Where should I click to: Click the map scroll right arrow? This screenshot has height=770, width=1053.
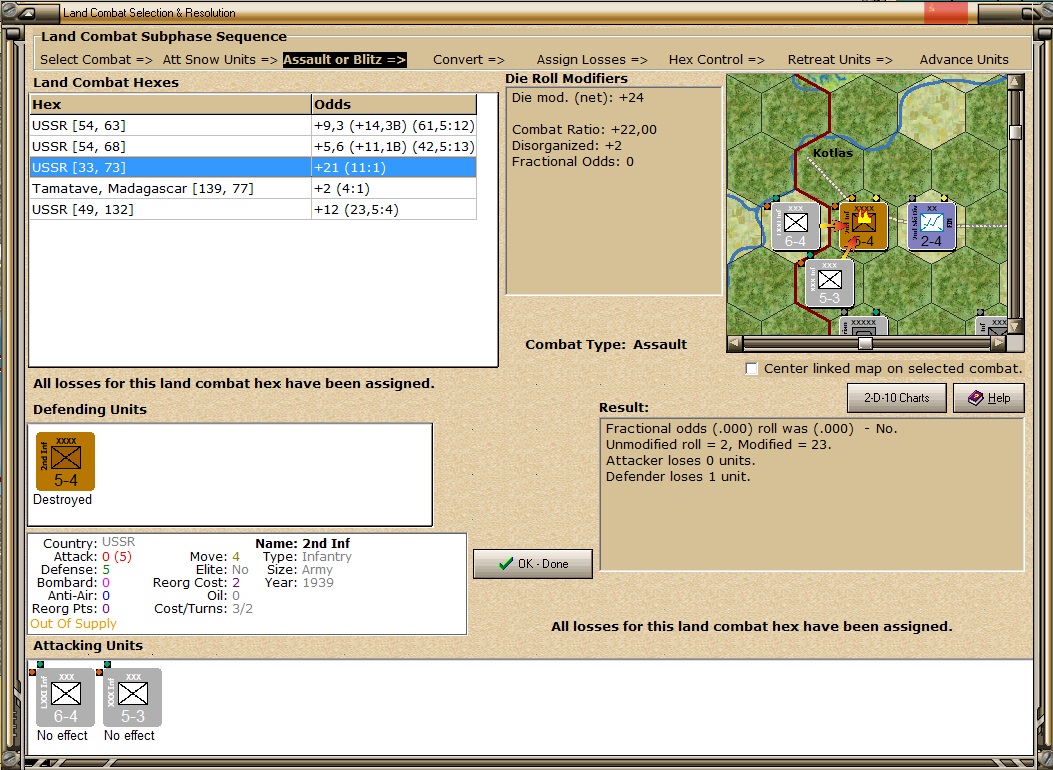(x=999, y=344)
